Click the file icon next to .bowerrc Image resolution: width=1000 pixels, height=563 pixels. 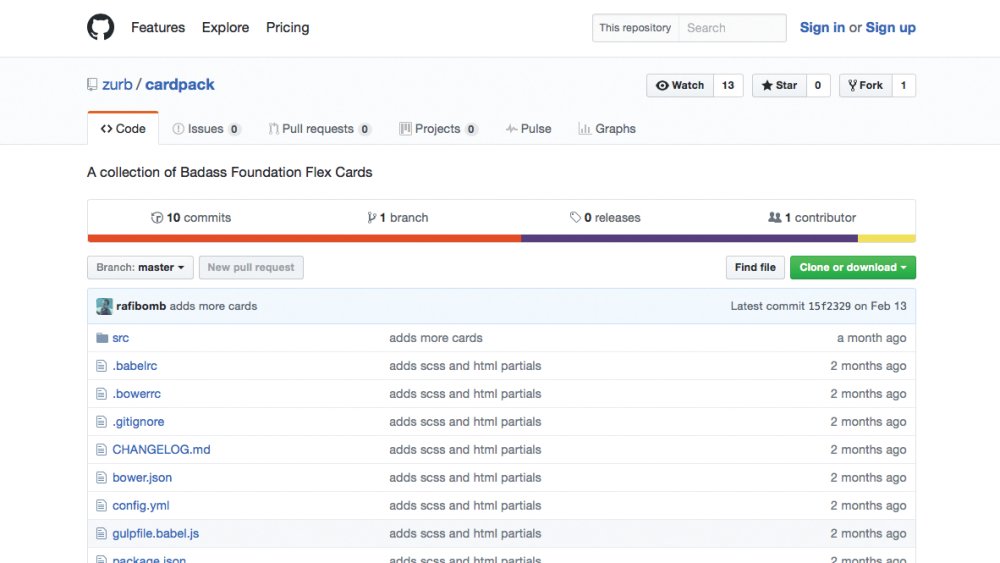101,394
